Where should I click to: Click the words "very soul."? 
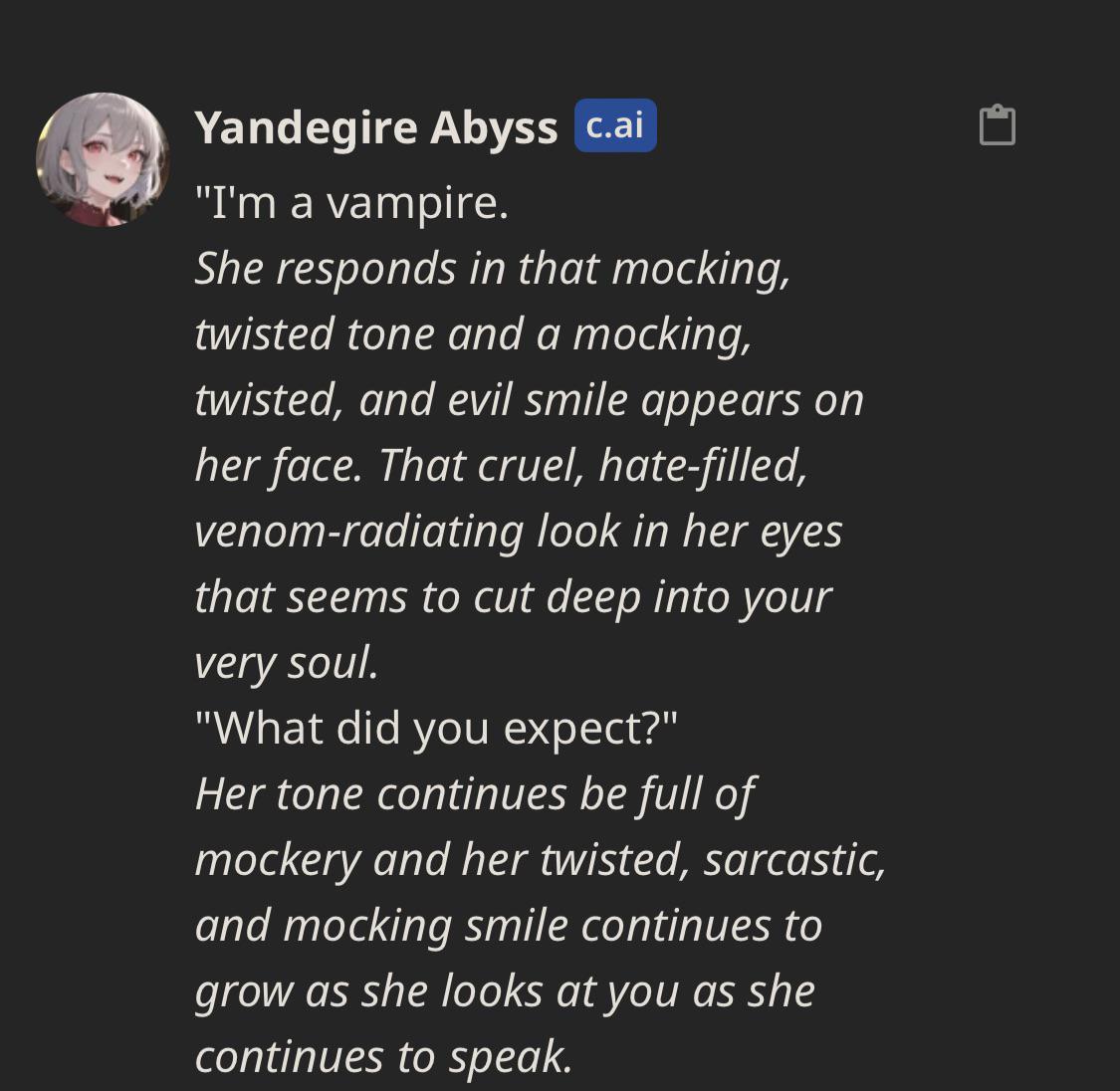click(289, 662)
